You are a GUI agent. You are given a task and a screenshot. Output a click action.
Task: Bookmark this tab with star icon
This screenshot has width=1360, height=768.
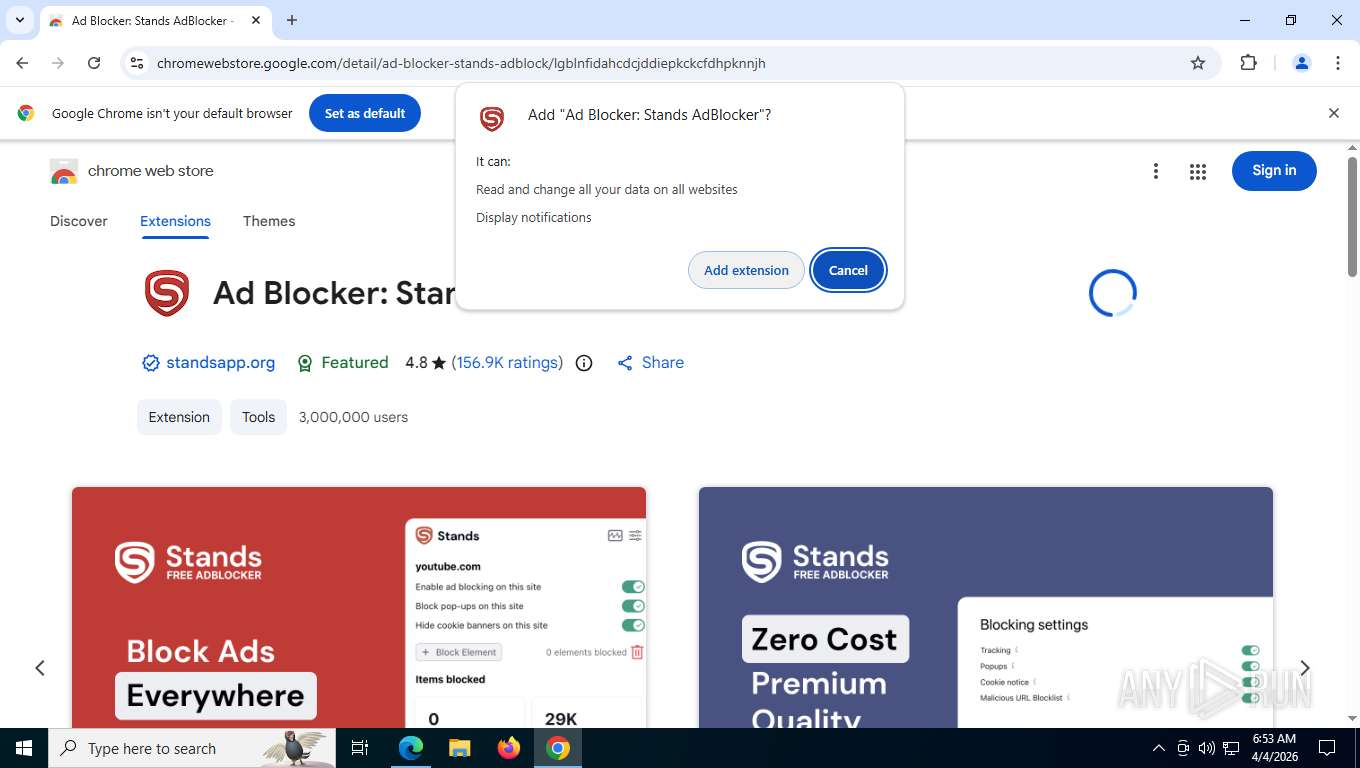coord(1198,63)
